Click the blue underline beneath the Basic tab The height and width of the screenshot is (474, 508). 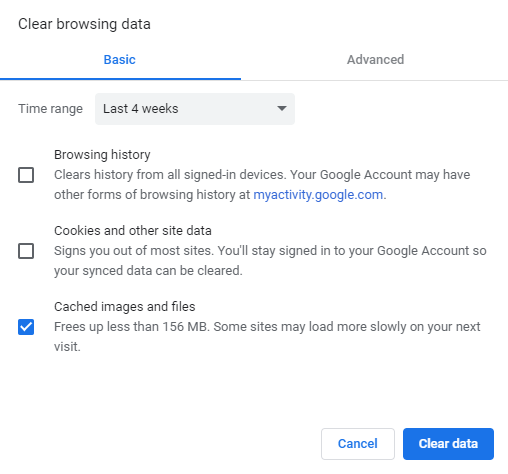(x=120, y=79)
